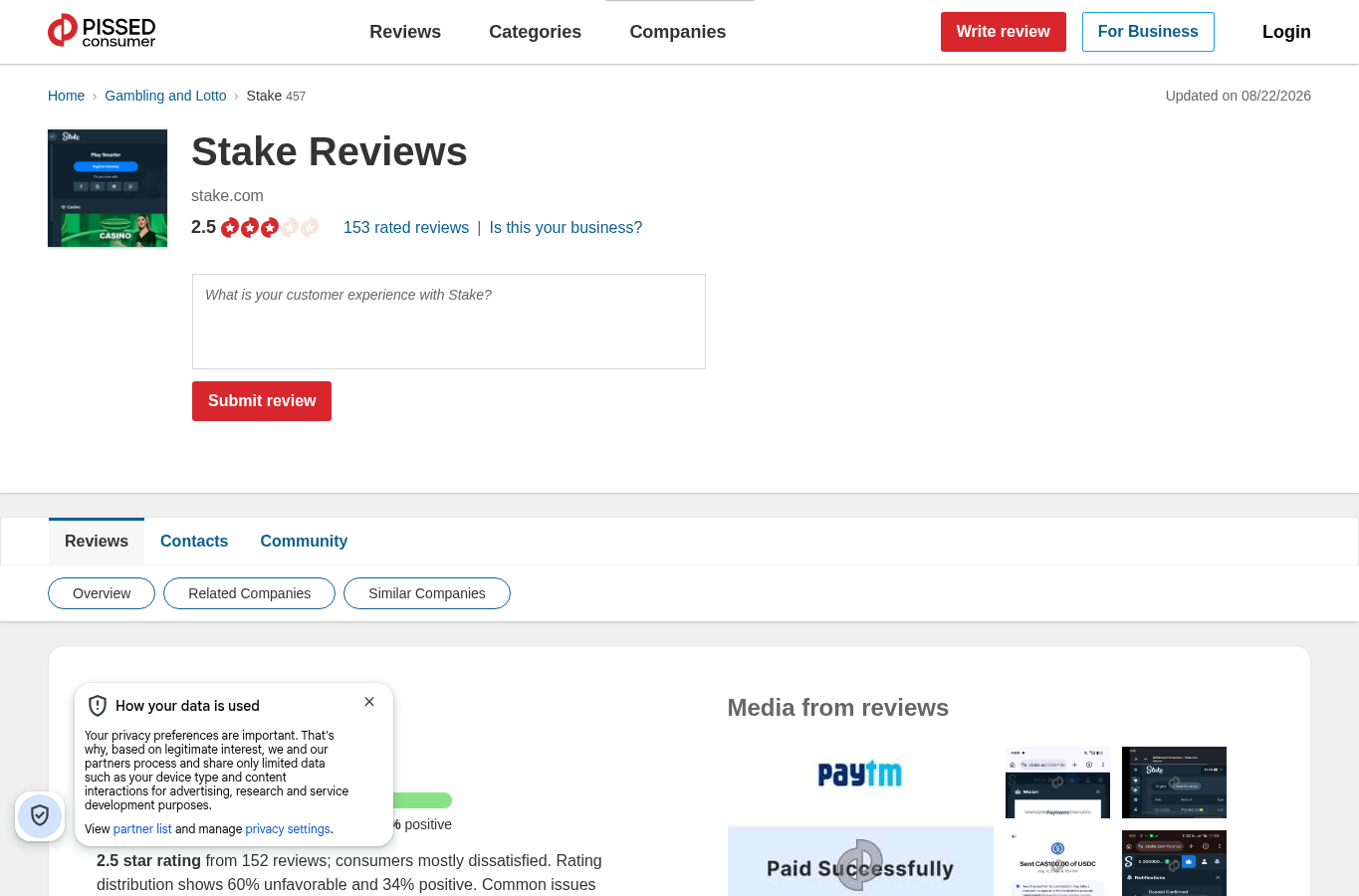This screenshot has height=896, width=1359.
Task: Click the Media from reviews heading
Action: (x=837, y=708)
